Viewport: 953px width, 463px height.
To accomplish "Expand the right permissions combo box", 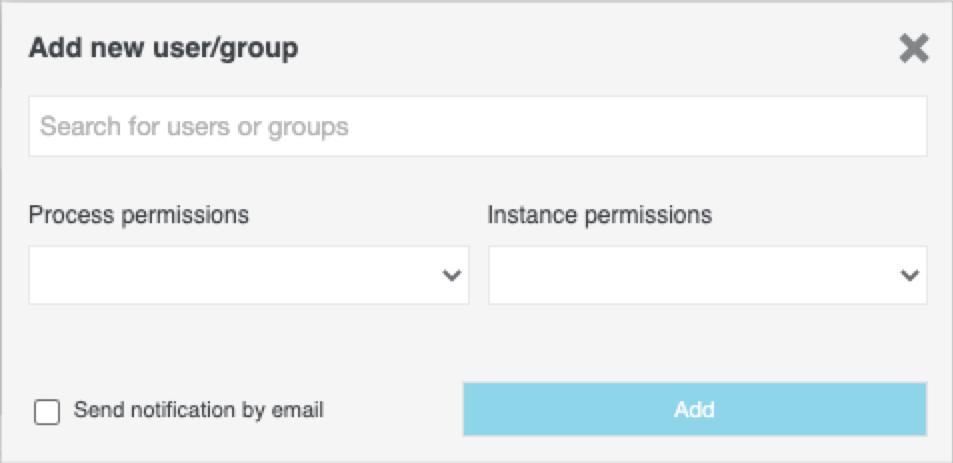I will pos(707,275).
